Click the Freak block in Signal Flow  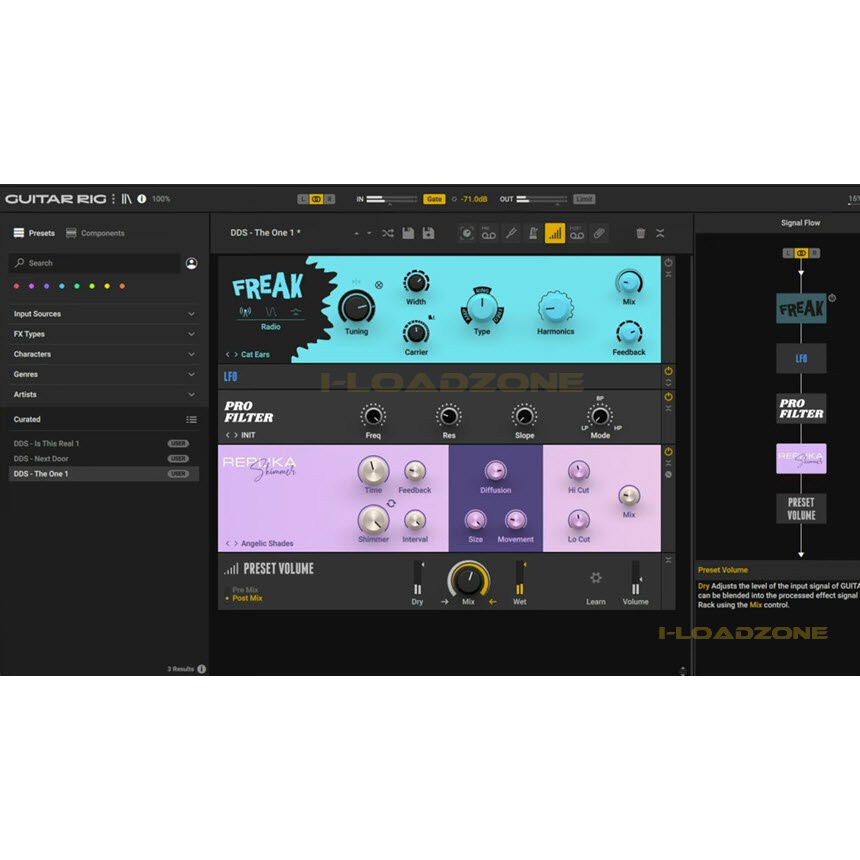click(x=801, y=309)
